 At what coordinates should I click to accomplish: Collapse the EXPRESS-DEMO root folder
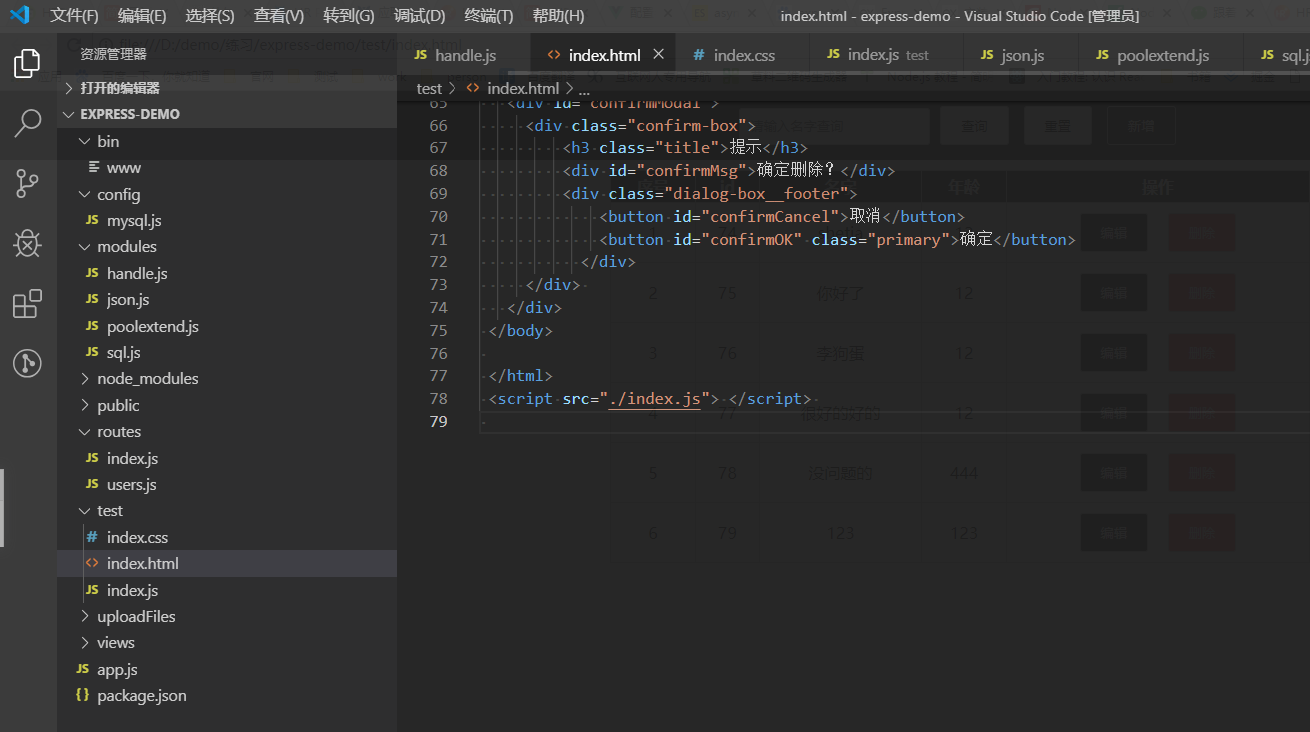coord(69,114)
